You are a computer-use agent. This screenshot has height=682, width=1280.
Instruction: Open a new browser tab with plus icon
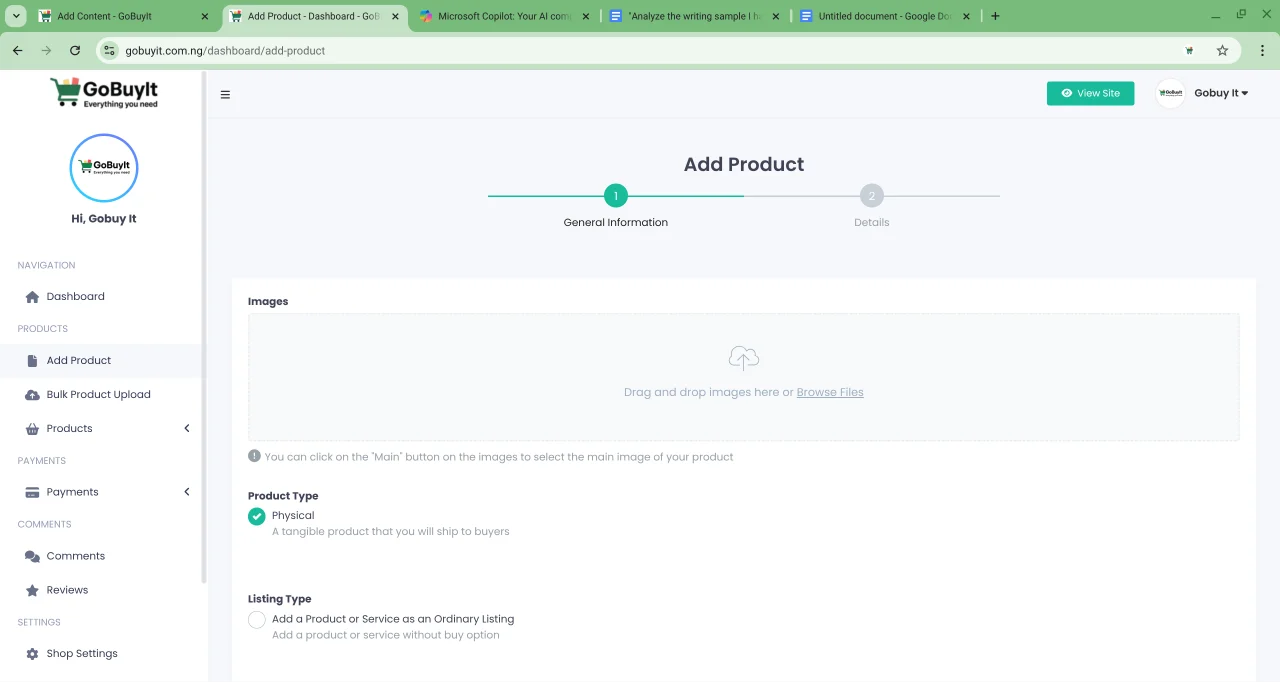click(995, 16)
